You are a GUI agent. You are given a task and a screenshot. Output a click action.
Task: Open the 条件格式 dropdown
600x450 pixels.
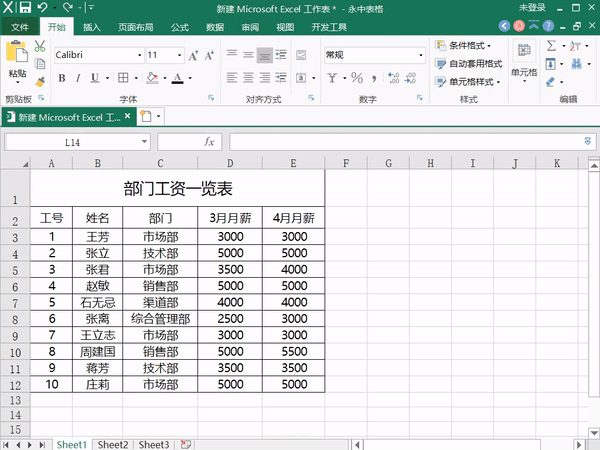[463, 46]
